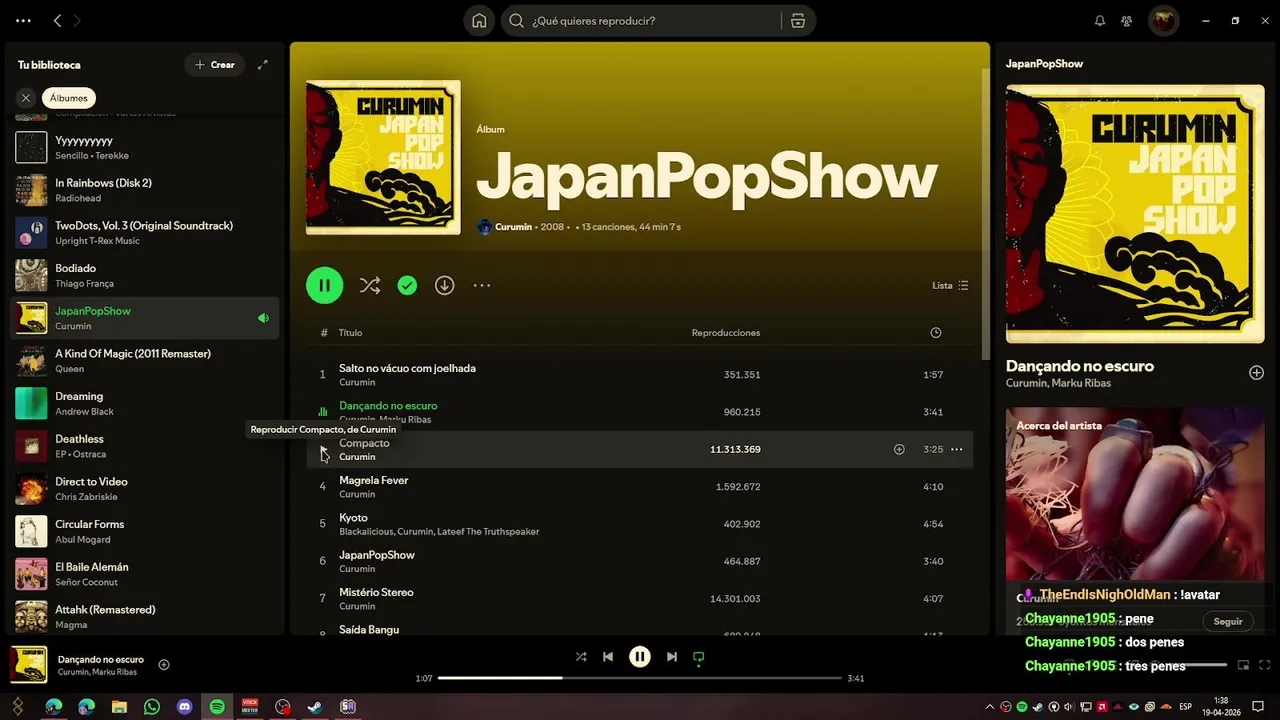Screen dimensions: 1280x720
Task: Toggle repeat in the player bar
Action: point(699,657)
